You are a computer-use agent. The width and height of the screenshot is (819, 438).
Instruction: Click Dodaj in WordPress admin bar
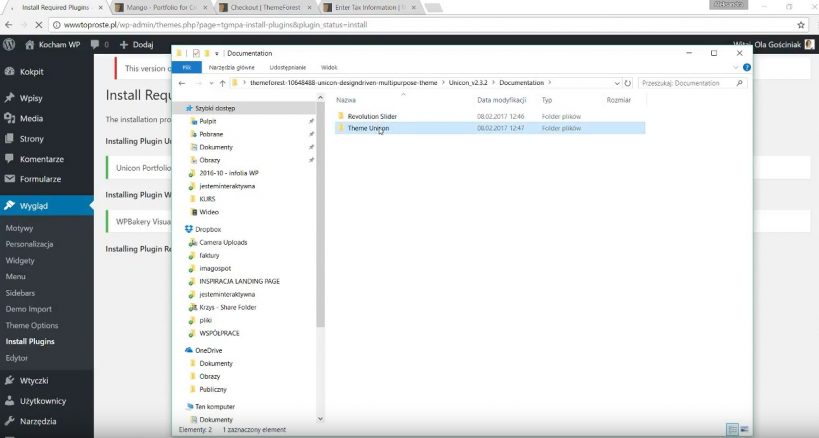[x=137, y=44]
